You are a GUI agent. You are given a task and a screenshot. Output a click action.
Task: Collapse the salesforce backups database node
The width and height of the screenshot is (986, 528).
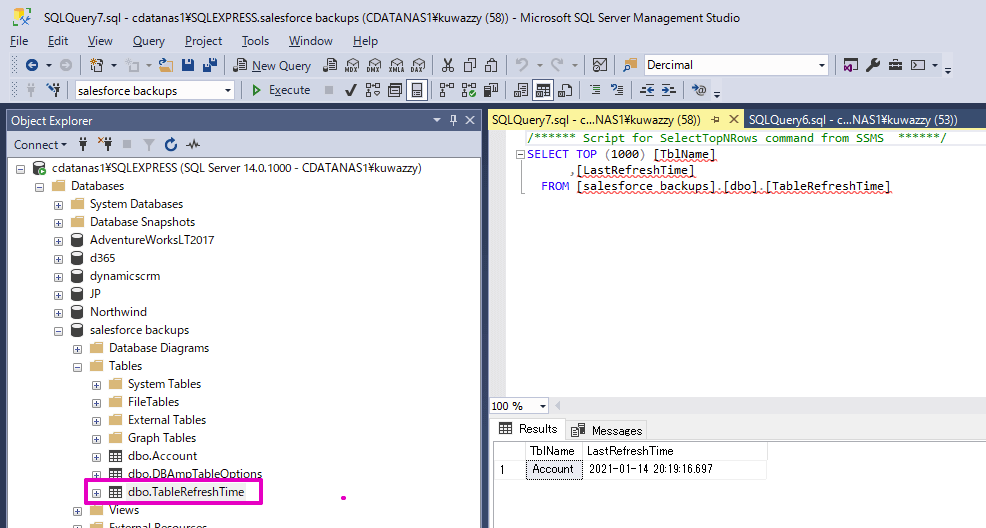pos(58,331)
